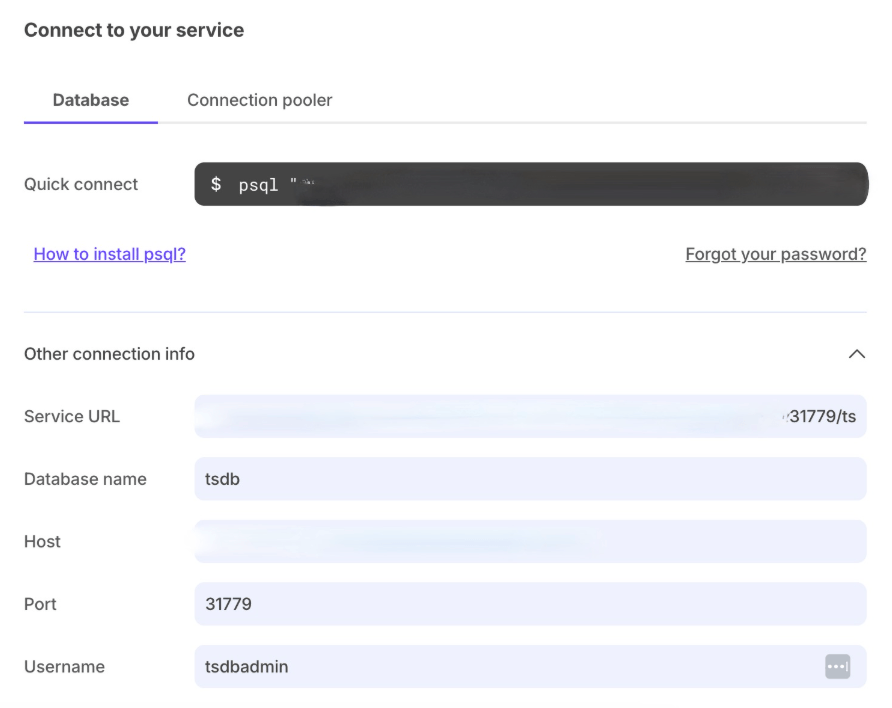Switch to the Connection pooler tab

point(259,100)
